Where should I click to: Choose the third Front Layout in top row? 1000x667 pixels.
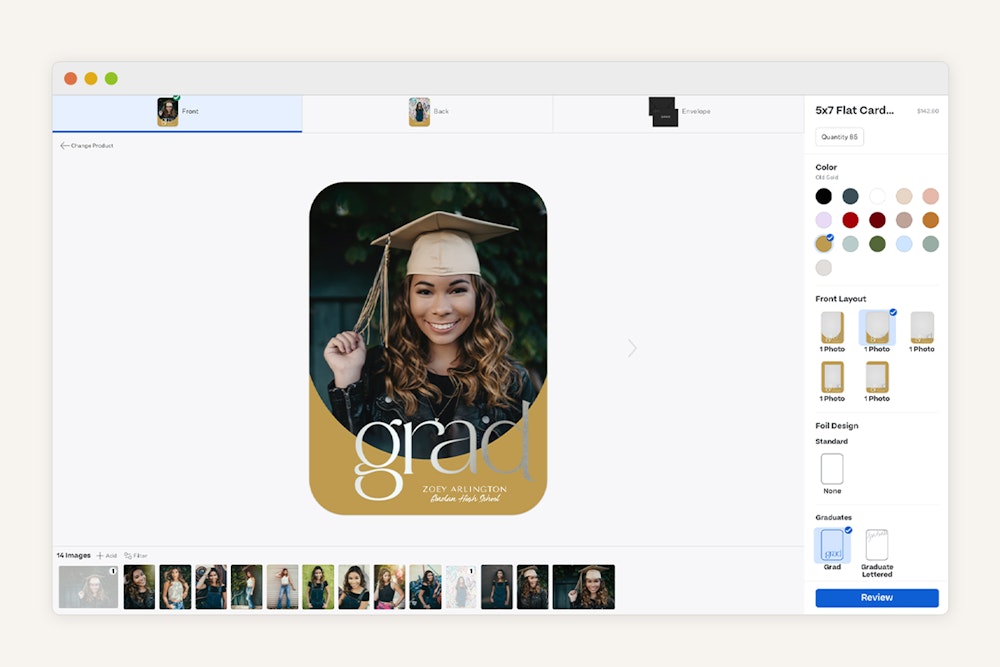click(x=922, y=327)
